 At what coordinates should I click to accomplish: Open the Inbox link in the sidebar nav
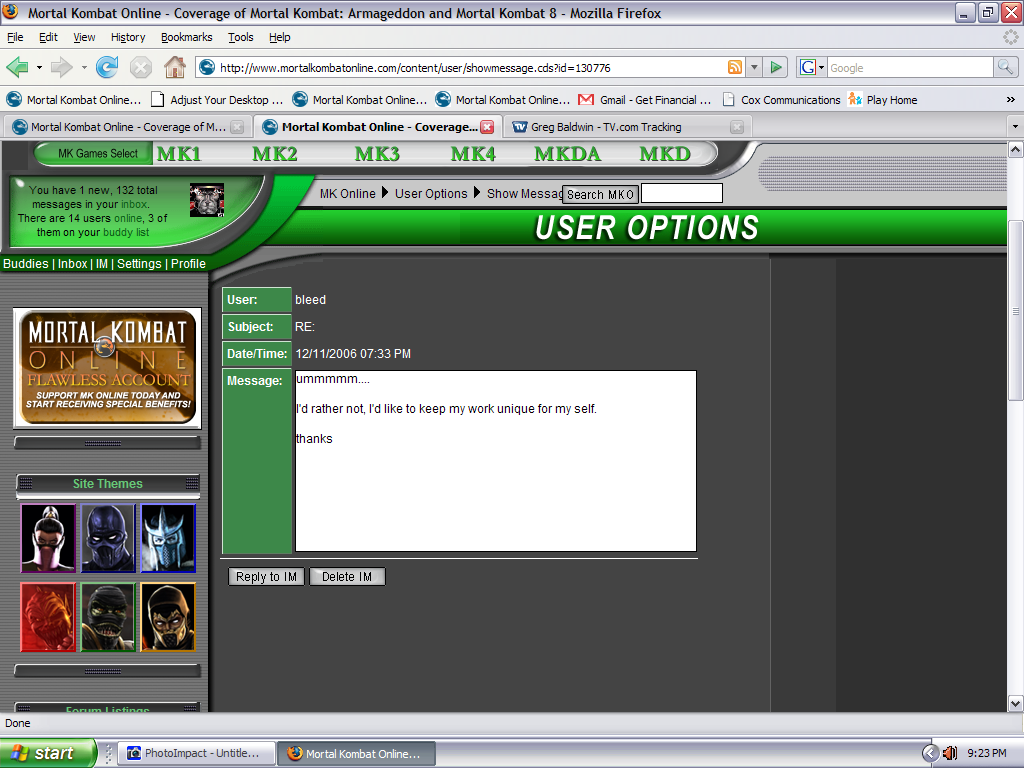coord(72,264)
